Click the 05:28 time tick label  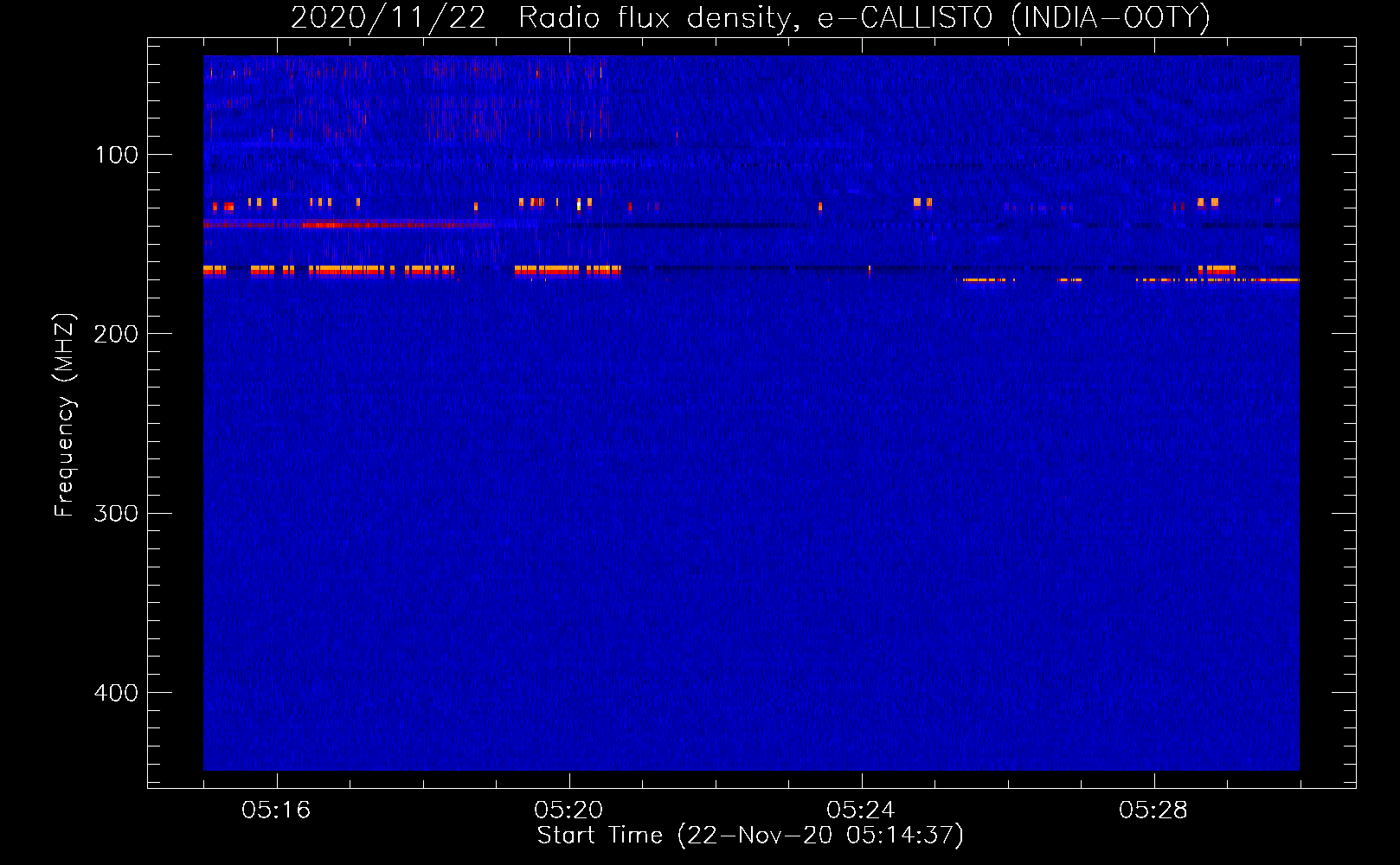[x=1153, y=810]
